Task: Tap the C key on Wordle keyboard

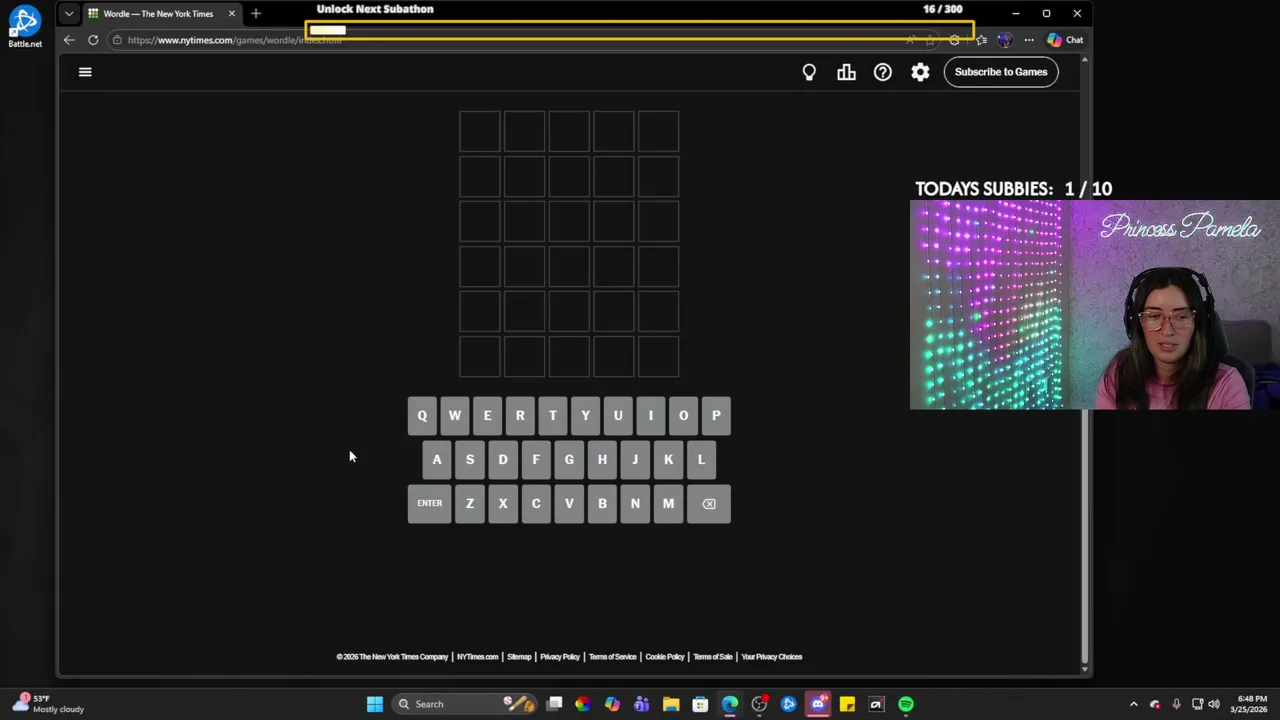Action: click(536, 504)
